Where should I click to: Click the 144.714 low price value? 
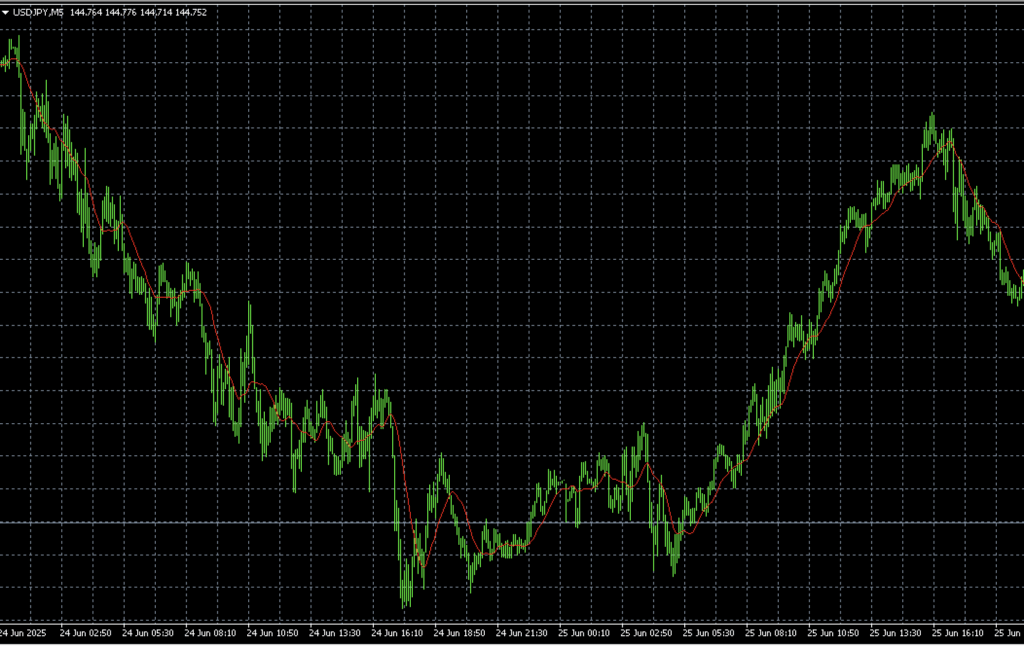(156, 12)
